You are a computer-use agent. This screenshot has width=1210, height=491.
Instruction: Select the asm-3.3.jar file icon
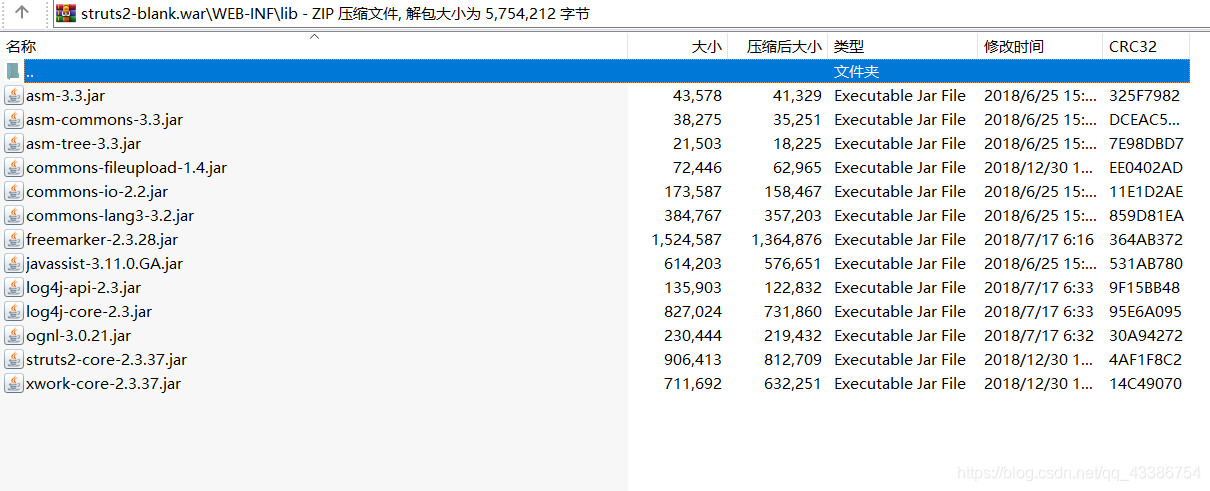pyautogui.click(x=14, y=96)
